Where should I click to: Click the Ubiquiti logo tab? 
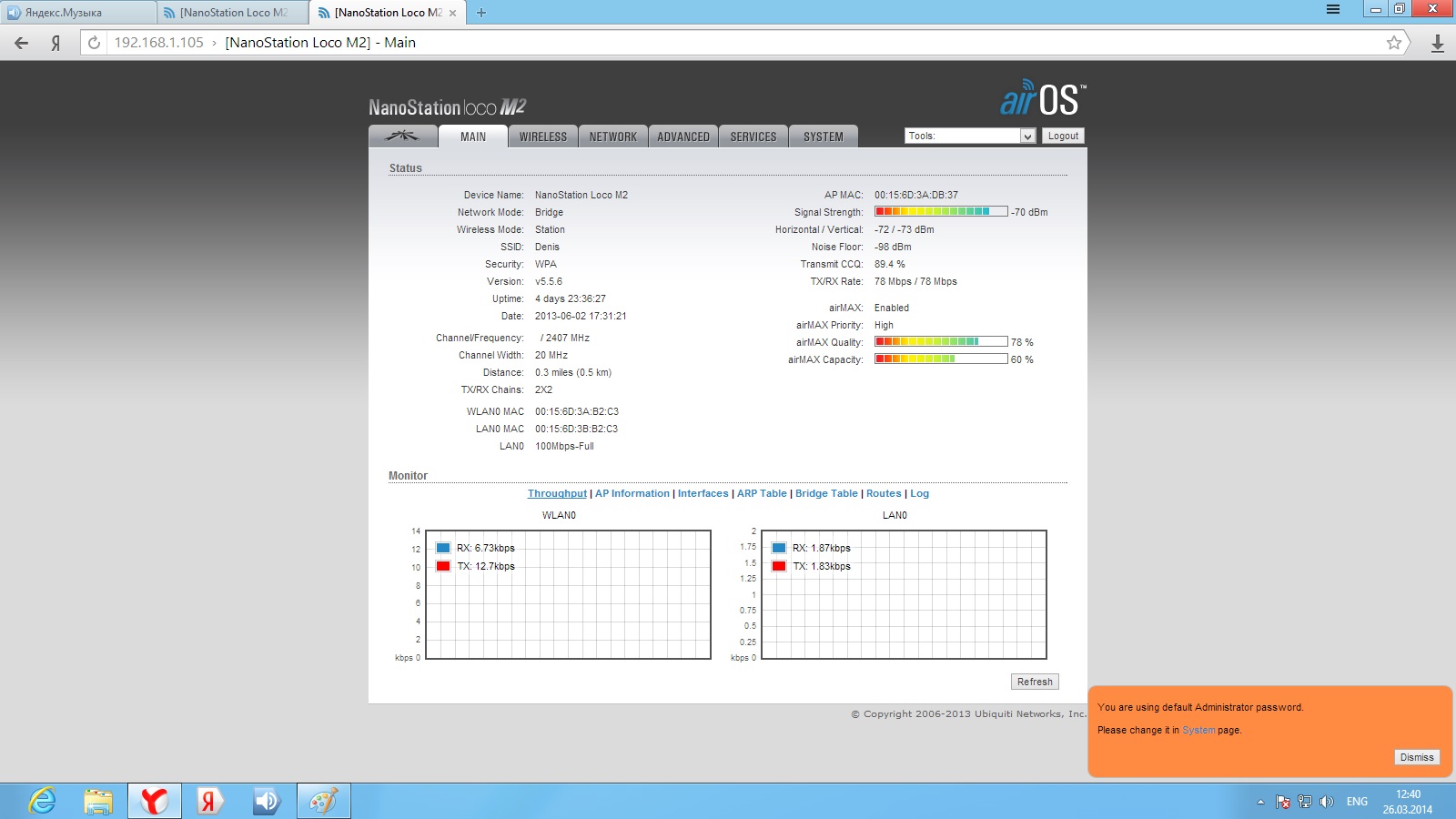point(402,136)
